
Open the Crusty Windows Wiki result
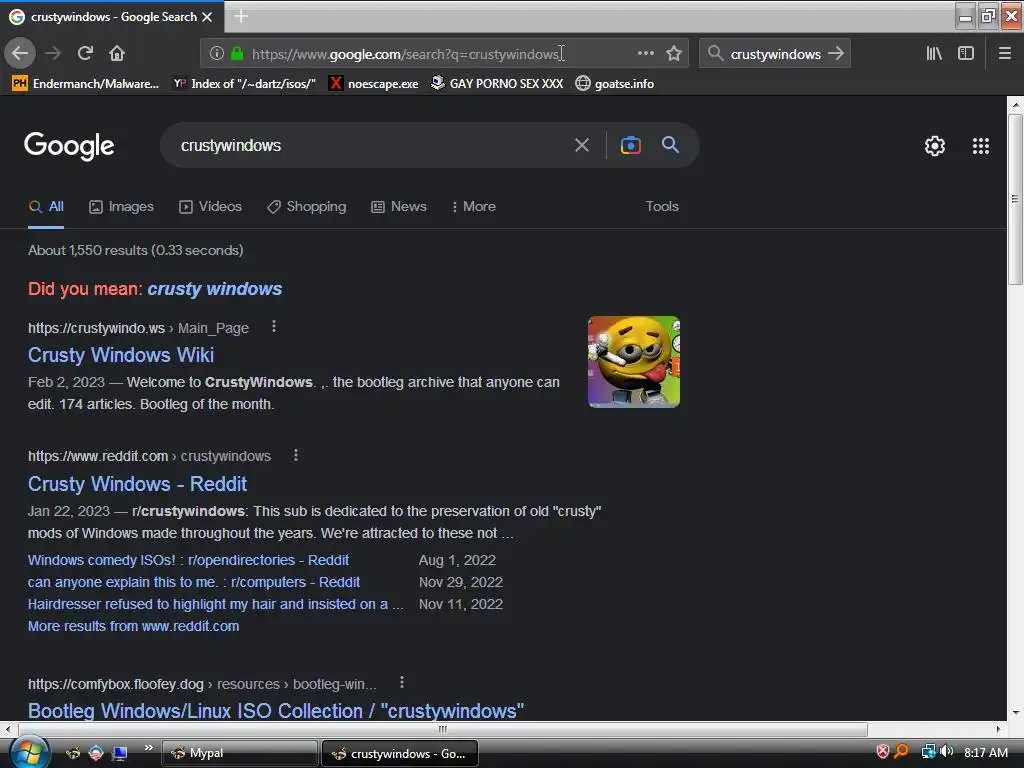121,355
